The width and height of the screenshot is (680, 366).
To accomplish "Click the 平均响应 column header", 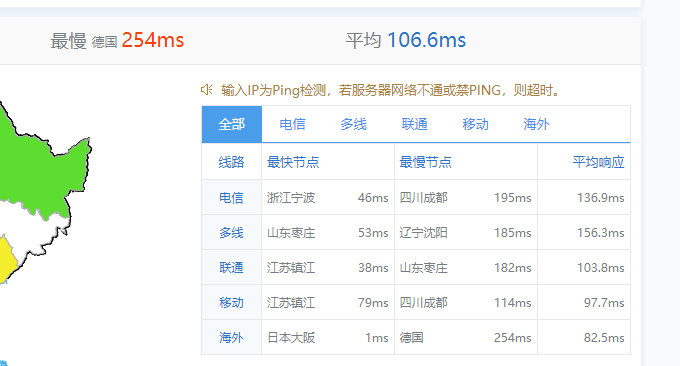I will pyautogui.click(x=598, y=162).
